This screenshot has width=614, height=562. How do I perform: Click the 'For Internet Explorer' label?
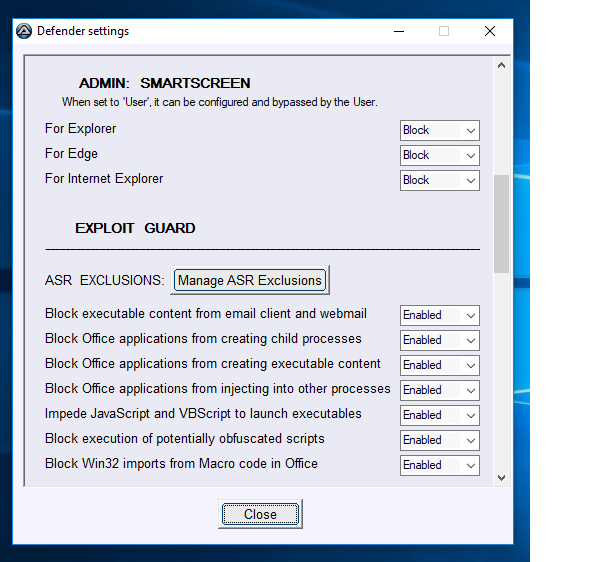coord(104,179)
